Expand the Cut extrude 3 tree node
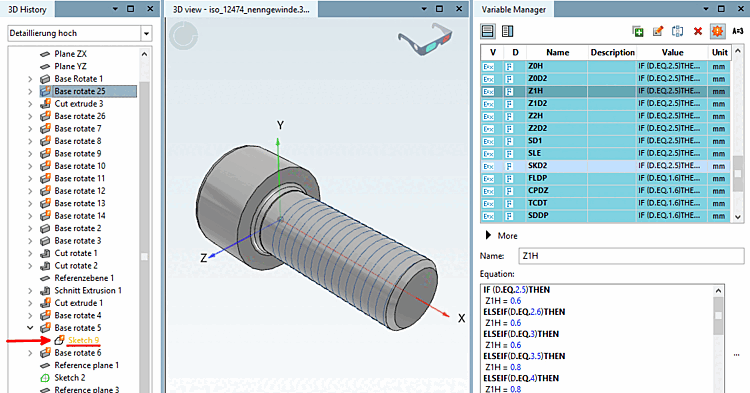The width and height of the screenshot is (750, 393). [x=30, y=104]
